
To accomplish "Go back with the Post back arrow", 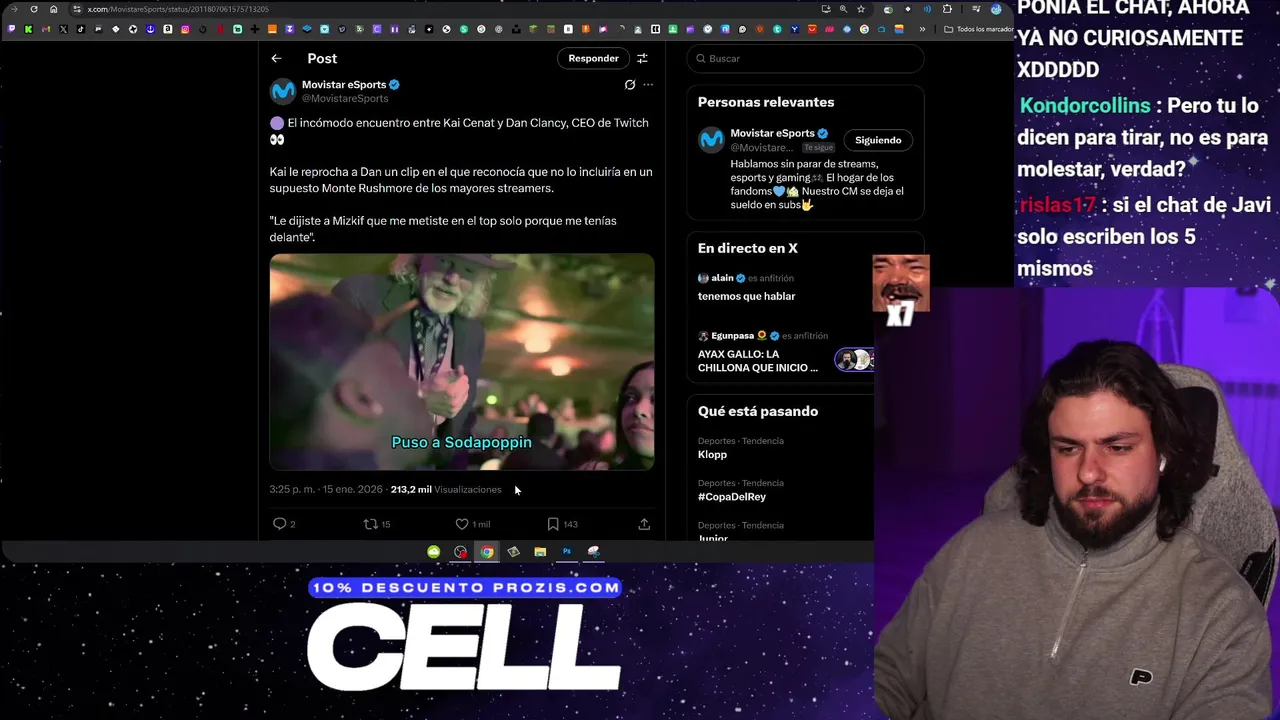I will [276, 58].
